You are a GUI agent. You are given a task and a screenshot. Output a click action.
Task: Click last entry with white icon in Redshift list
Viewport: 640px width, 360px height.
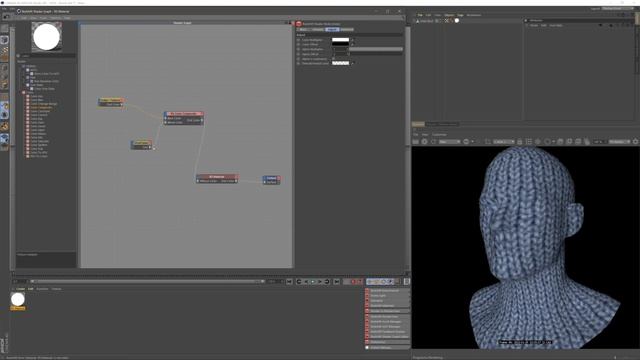click(x=387, y=348)
